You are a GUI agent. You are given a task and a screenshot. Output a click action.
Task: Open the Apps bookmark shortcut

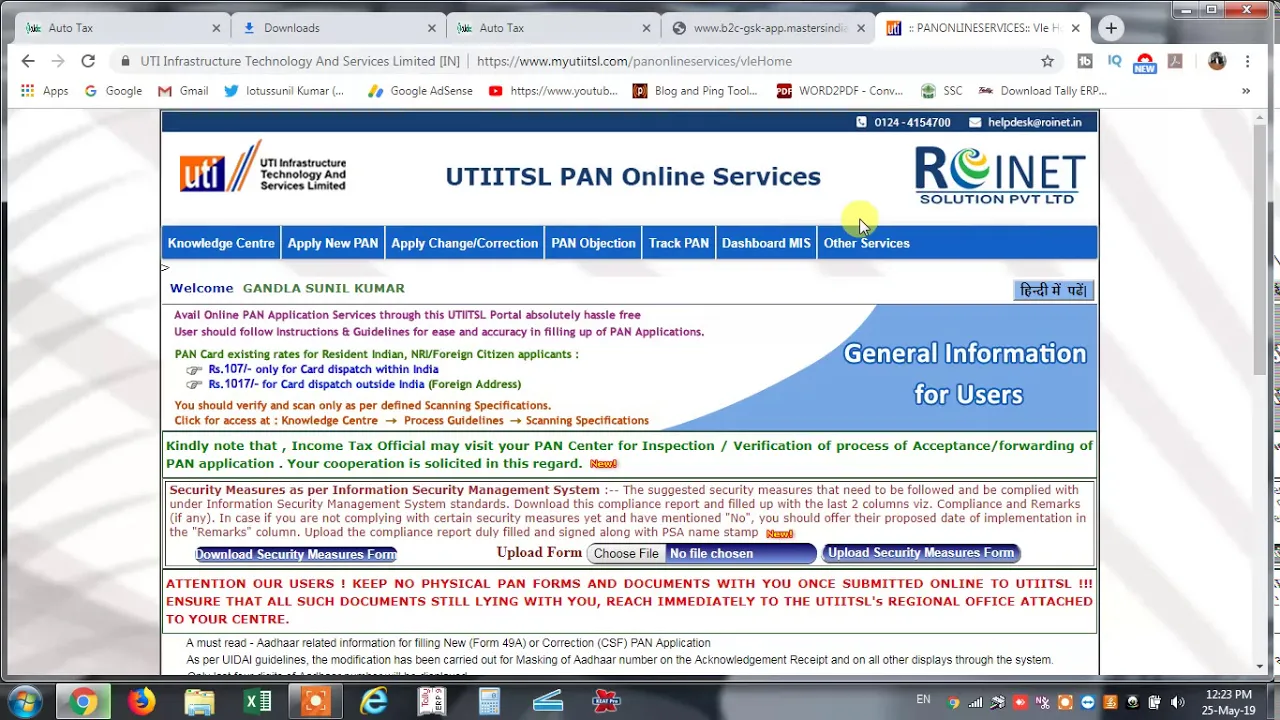coord(45,91)
